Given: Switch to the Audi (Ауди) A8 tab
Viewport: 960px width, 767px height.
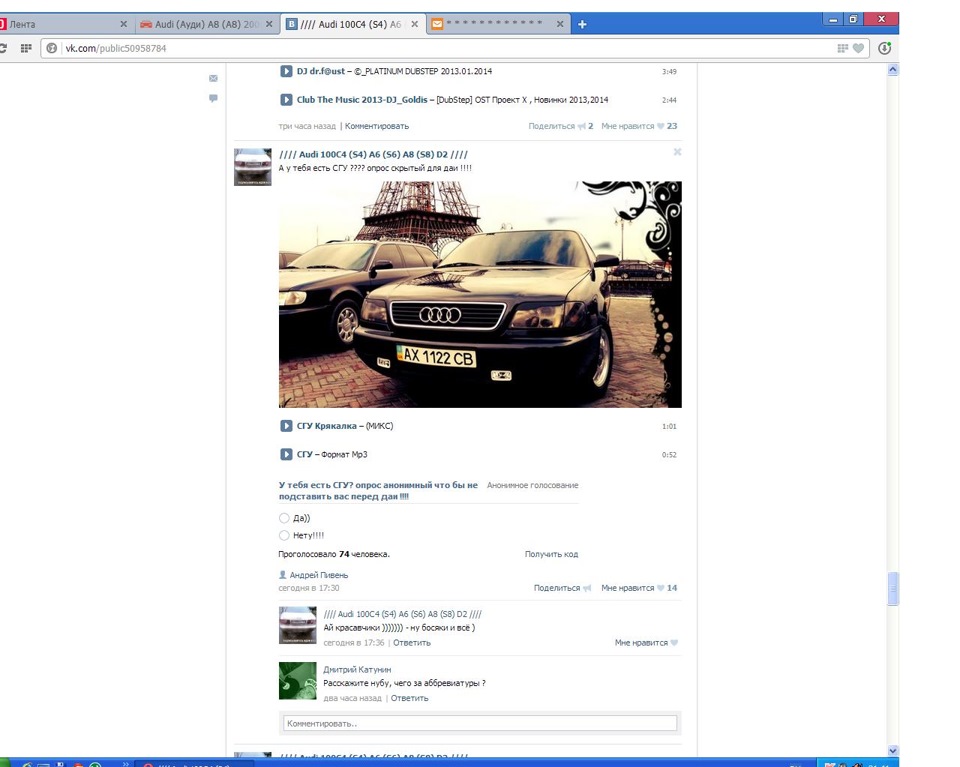Looking at the screenshot, I should coord(206,24).
